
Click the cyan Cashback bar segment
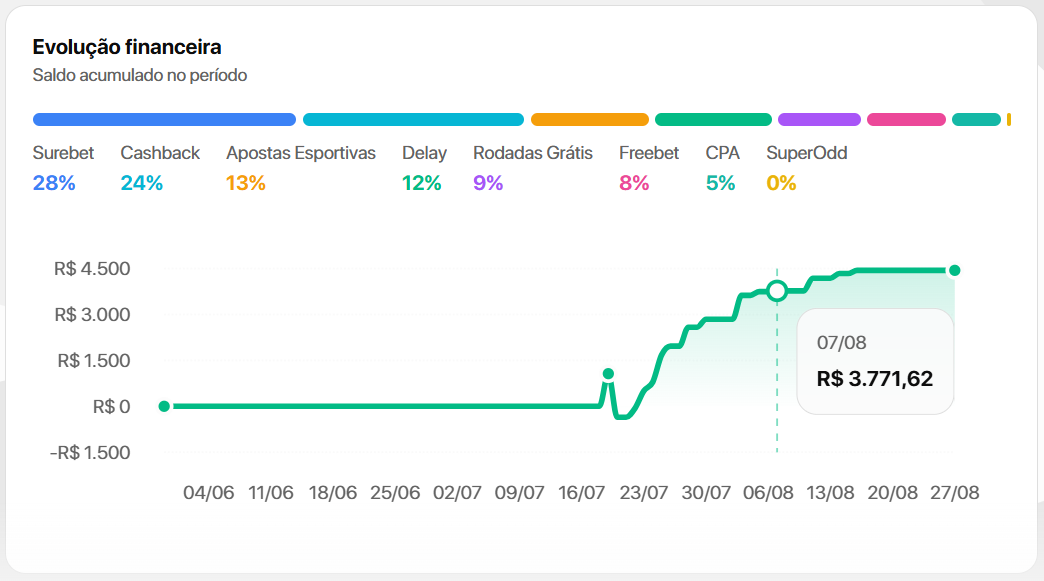(x=413, y=120)
